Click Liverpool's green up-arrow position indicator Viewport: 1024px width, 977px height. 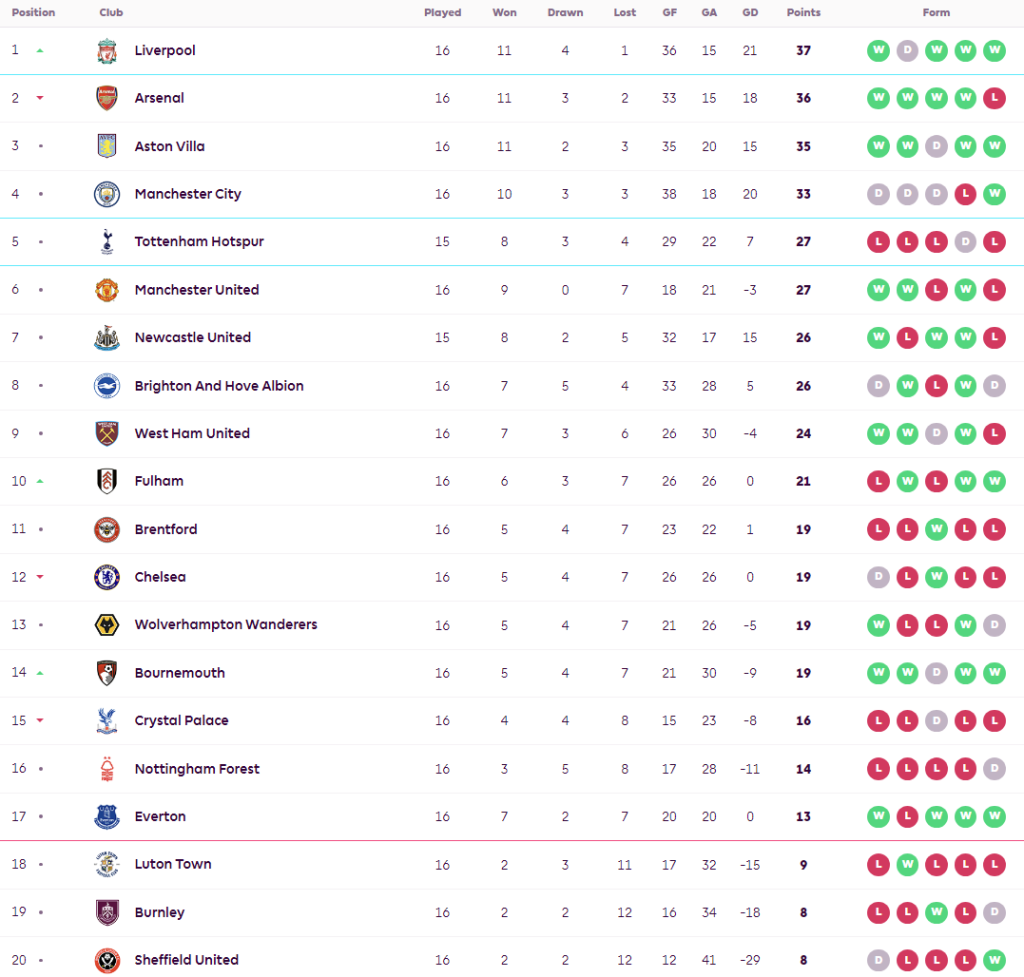coord(40,51)
